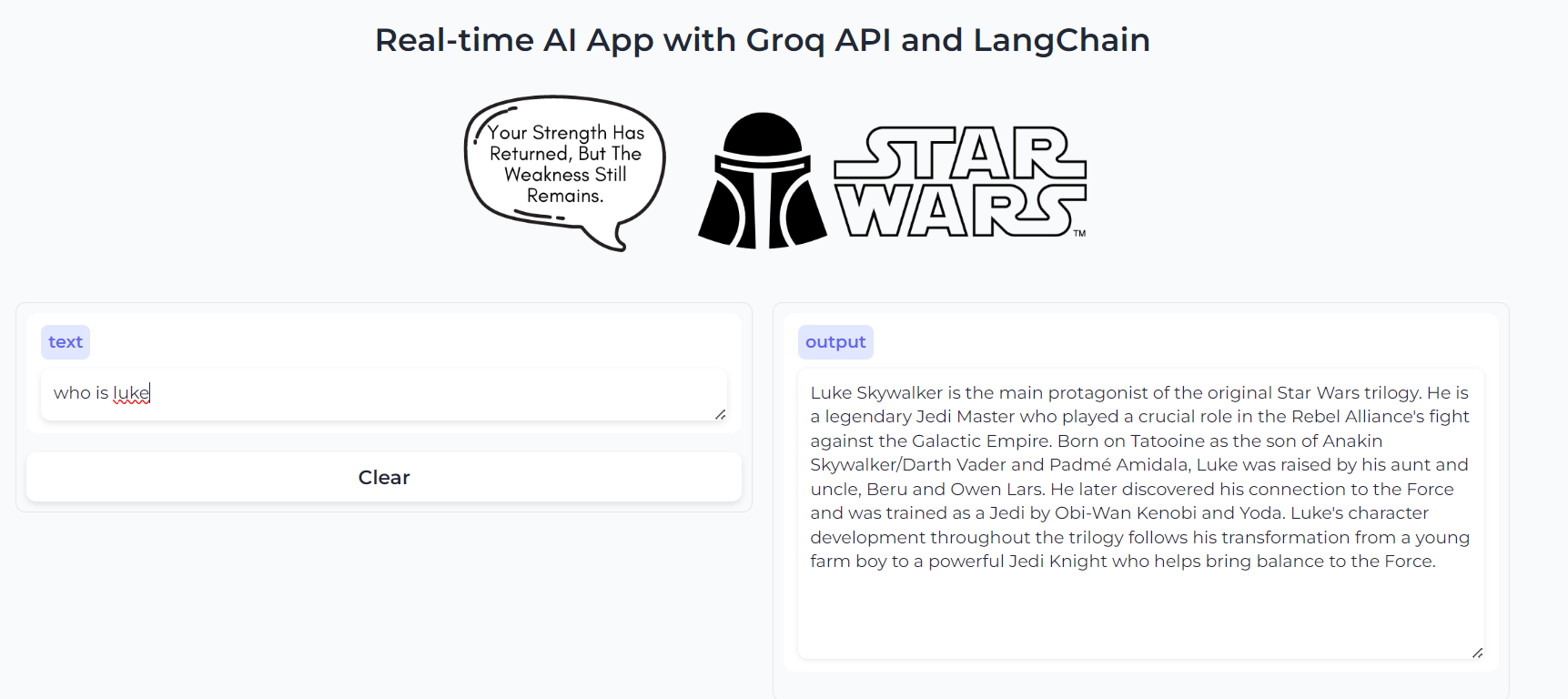Click the page heading about Groq API
Screen dimensions: 1568x699
763,40
